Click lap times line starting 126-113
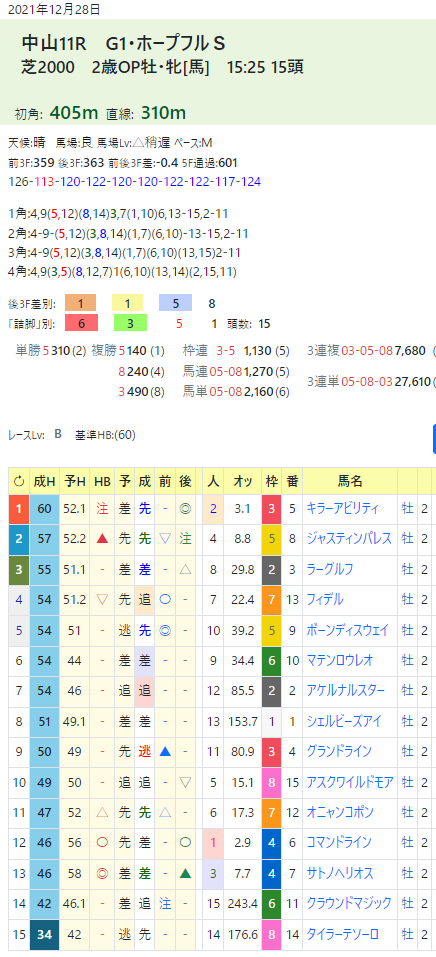The width and height of the screenshot is (436, 957). (x=135, y=181)
